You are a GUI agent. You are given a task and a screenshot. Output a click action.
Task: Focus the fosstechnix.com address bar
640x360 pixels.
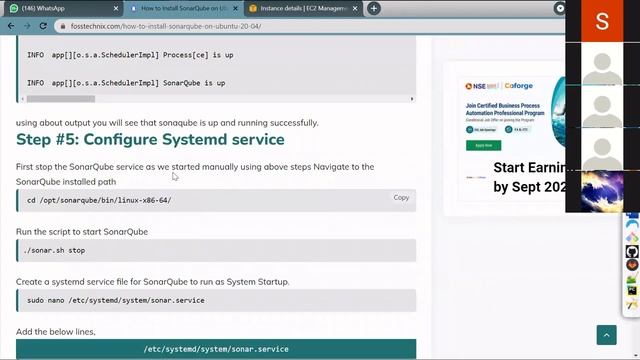click(x=310, y=26)
